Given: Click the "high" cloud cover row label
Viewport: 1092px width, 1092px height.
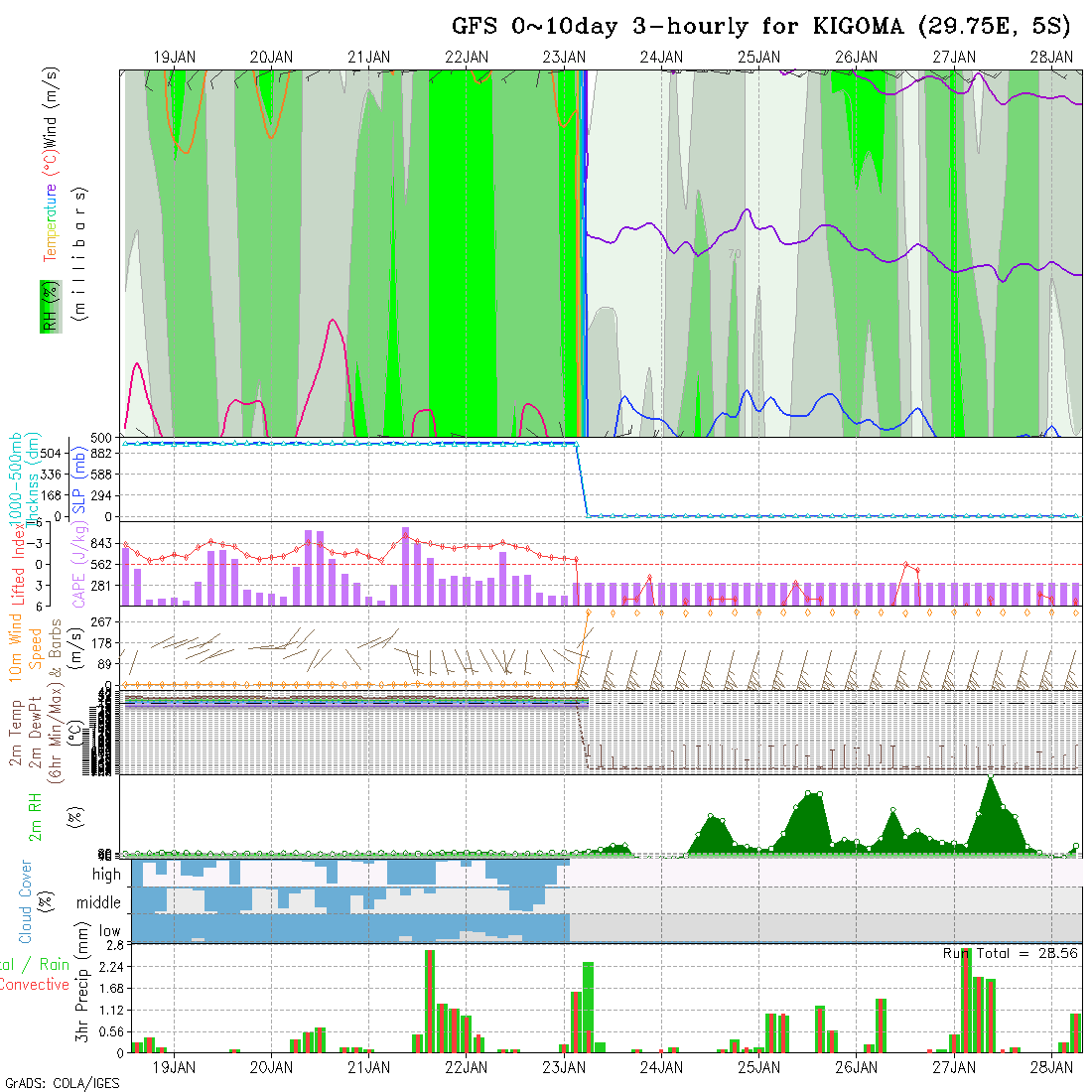Looking at the screenshot, I should pos(106,875).
